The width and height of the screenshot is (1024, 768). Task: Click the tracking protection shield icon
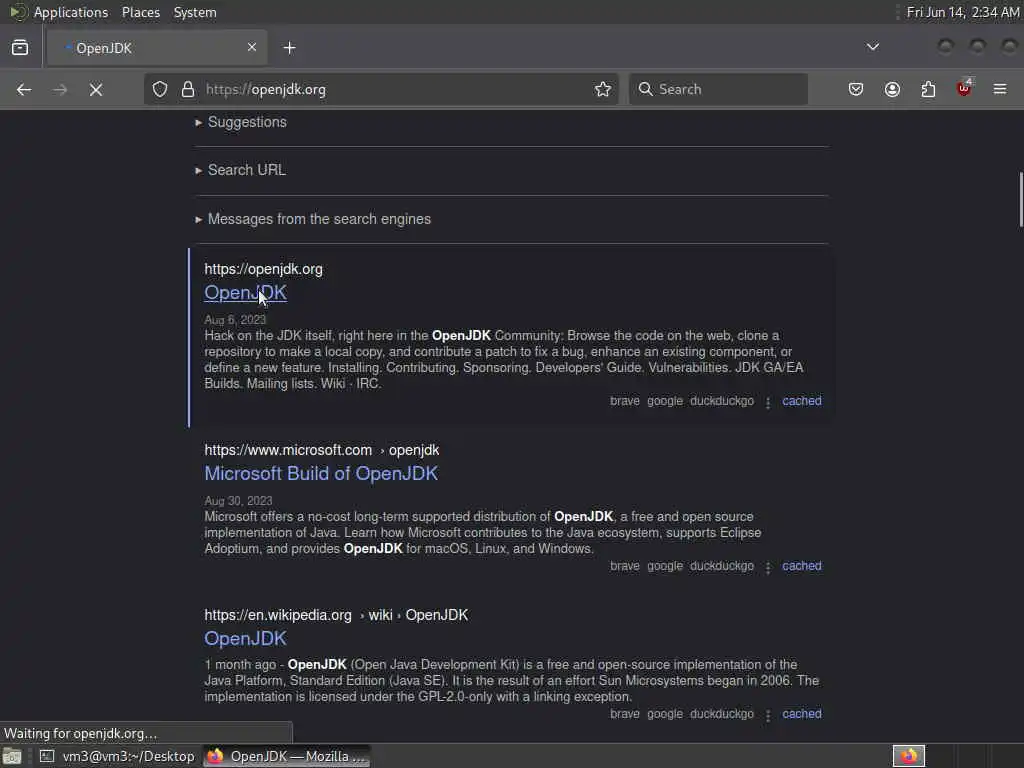click(x=160, y=89)
